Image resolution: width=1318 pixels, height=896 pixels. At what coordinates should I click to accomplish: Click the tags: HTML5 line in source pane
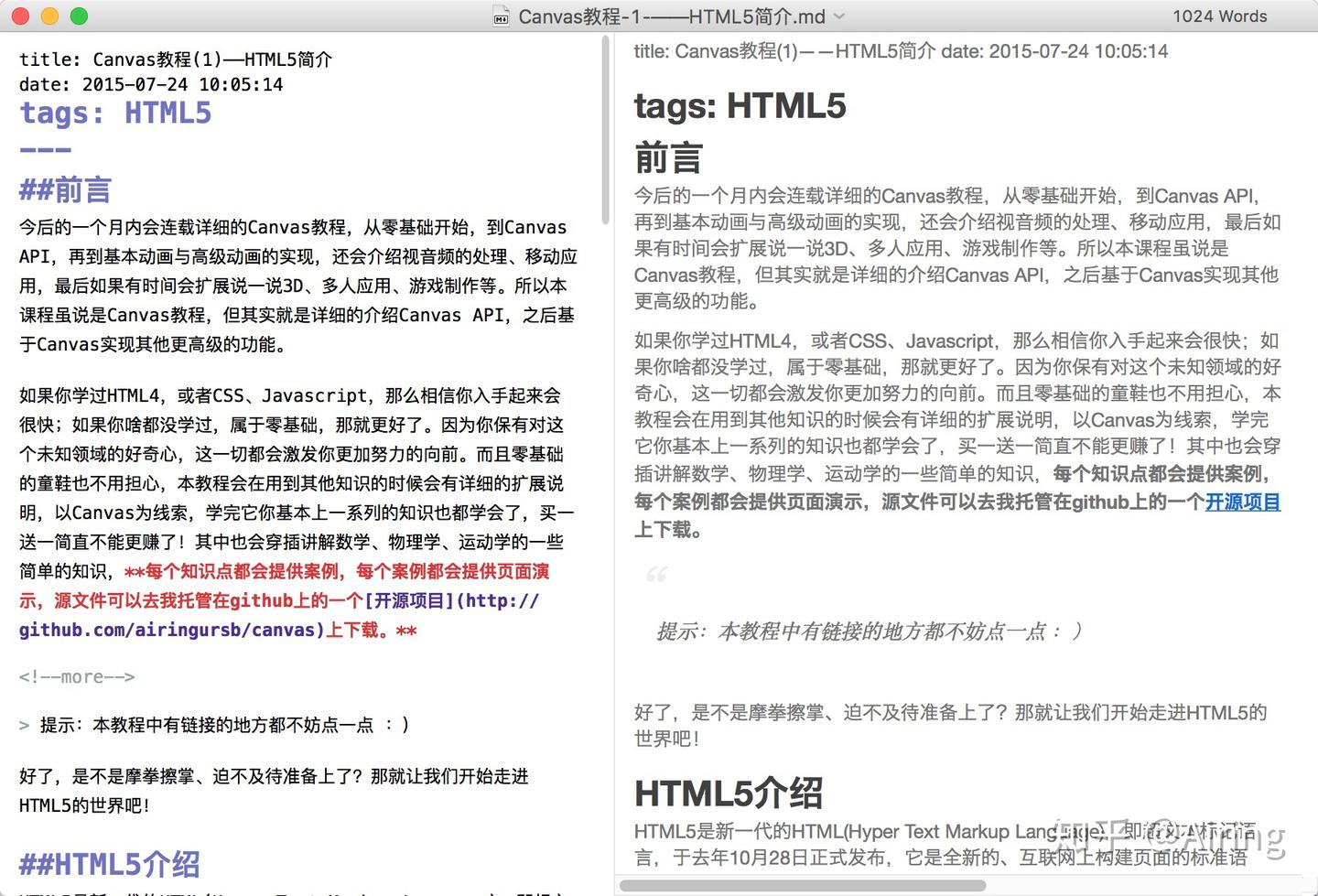[113, 113]
